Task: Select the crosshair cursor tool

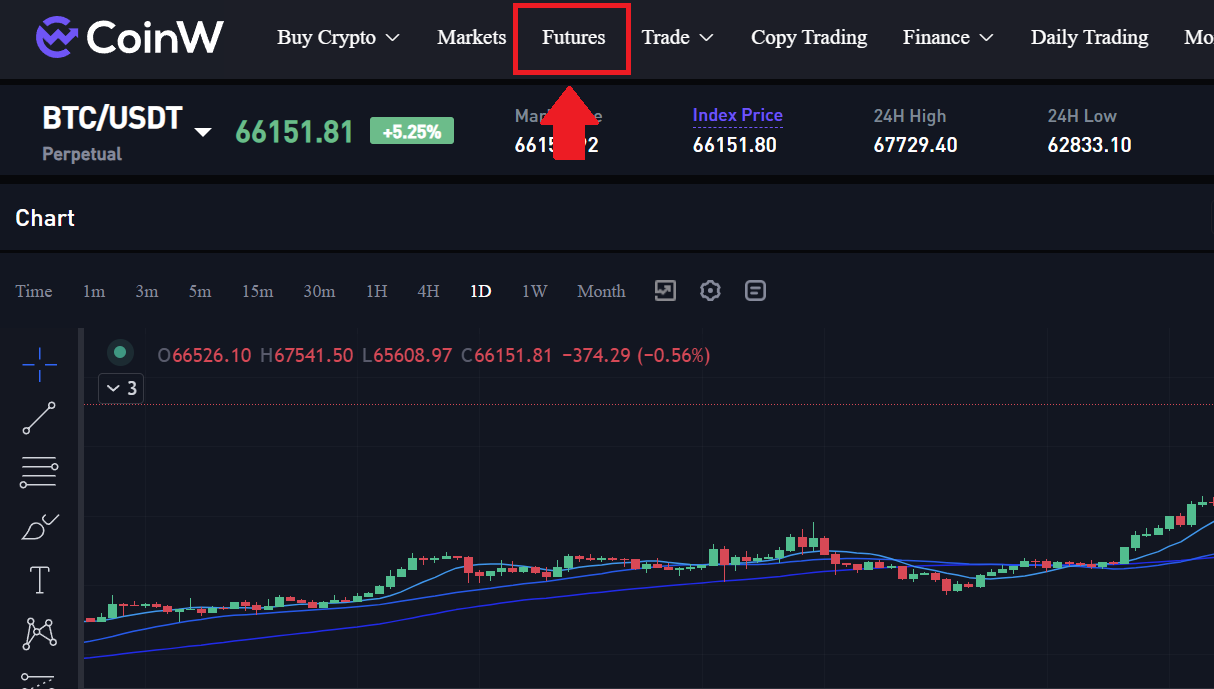Action: [x=39, y=364]
